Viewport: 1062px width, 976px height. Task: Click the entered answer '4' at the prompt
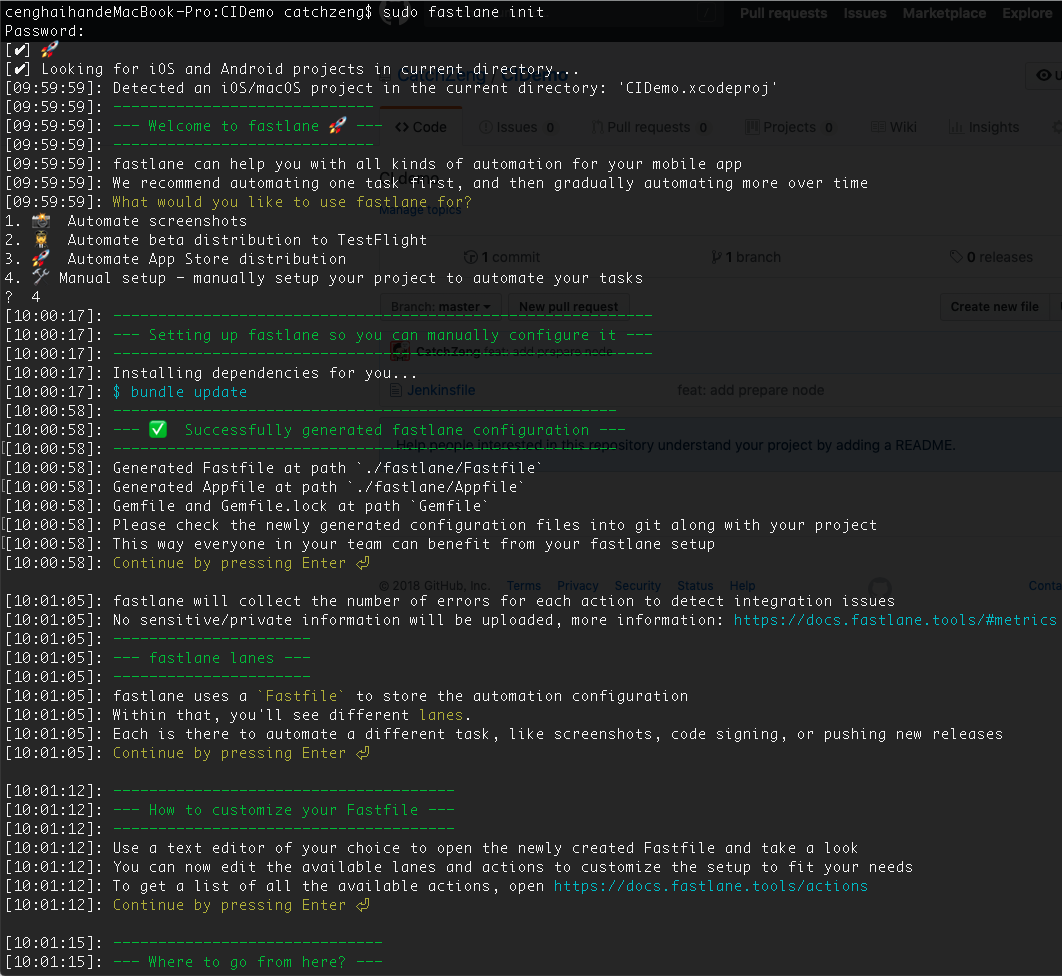36,297
